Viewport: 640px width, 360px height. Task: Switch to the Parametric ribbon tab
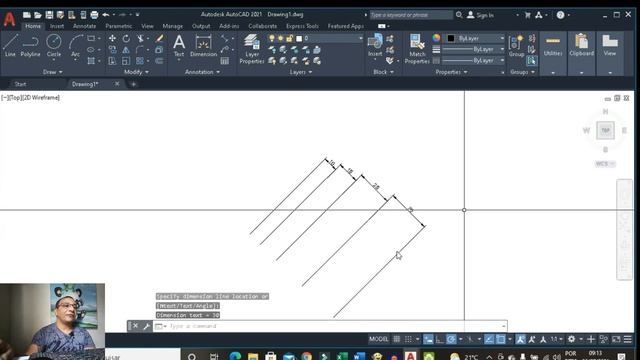tap(118, 26)
